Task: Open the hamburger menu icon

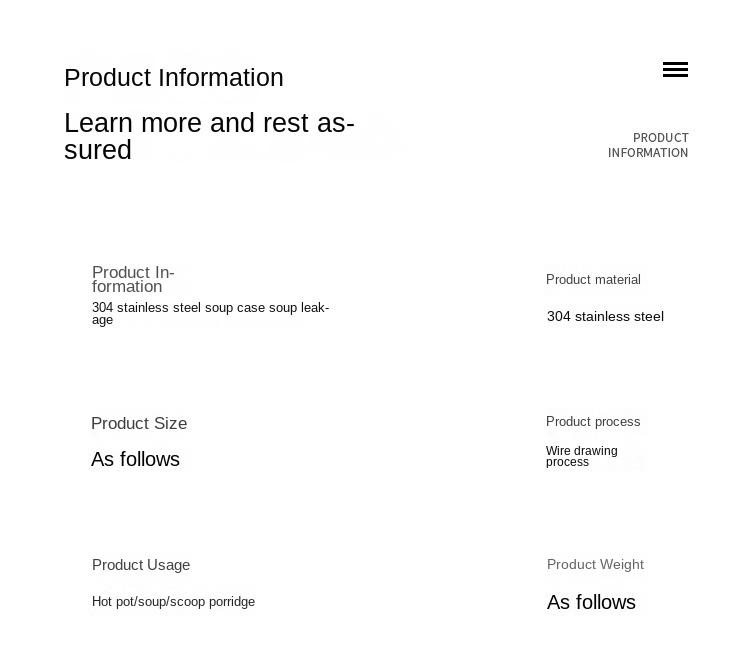Action: tap(675, 69)
